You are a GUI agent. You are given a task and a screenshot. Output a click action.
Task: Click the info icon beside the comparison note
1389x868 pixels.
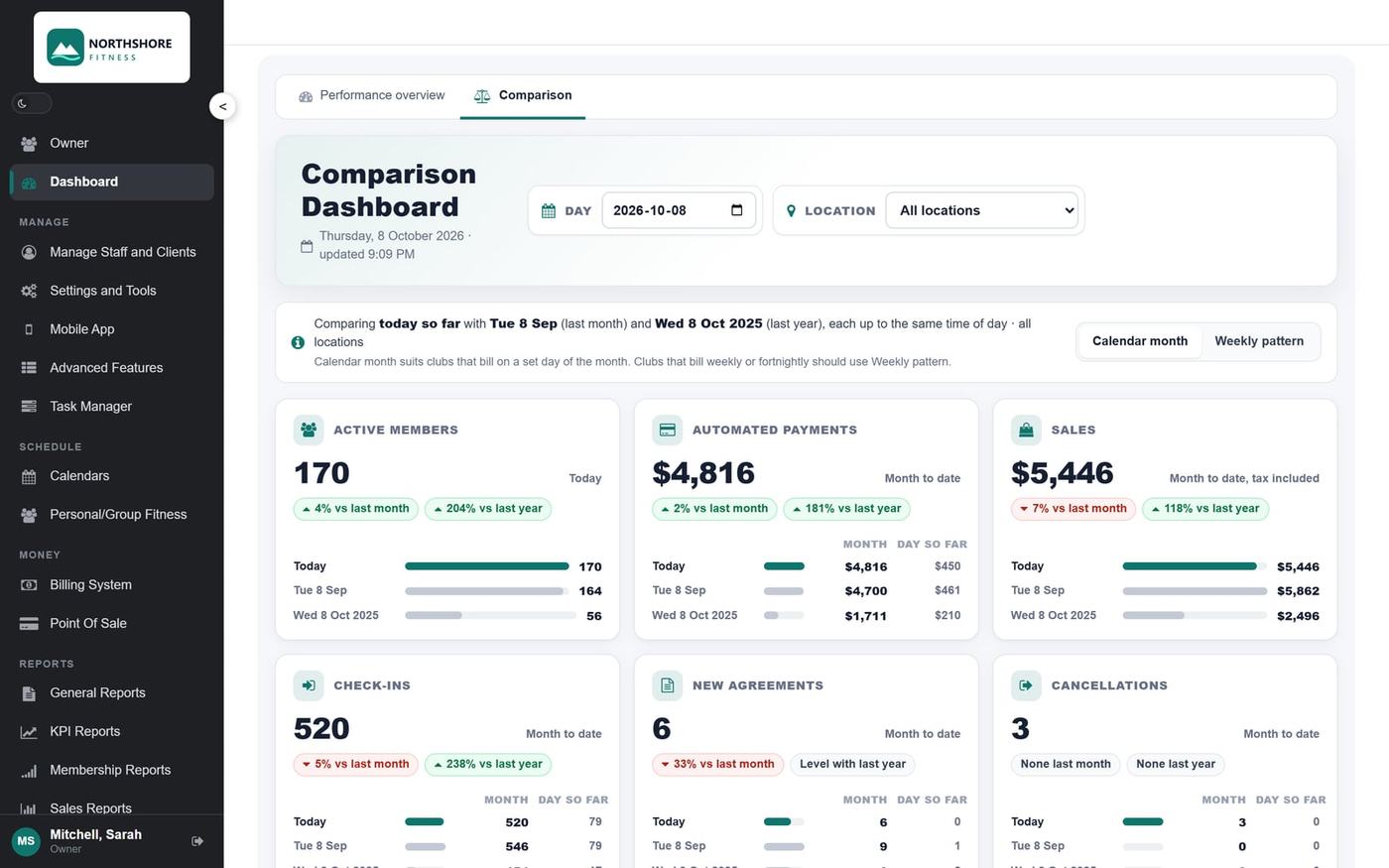(298, 342)
